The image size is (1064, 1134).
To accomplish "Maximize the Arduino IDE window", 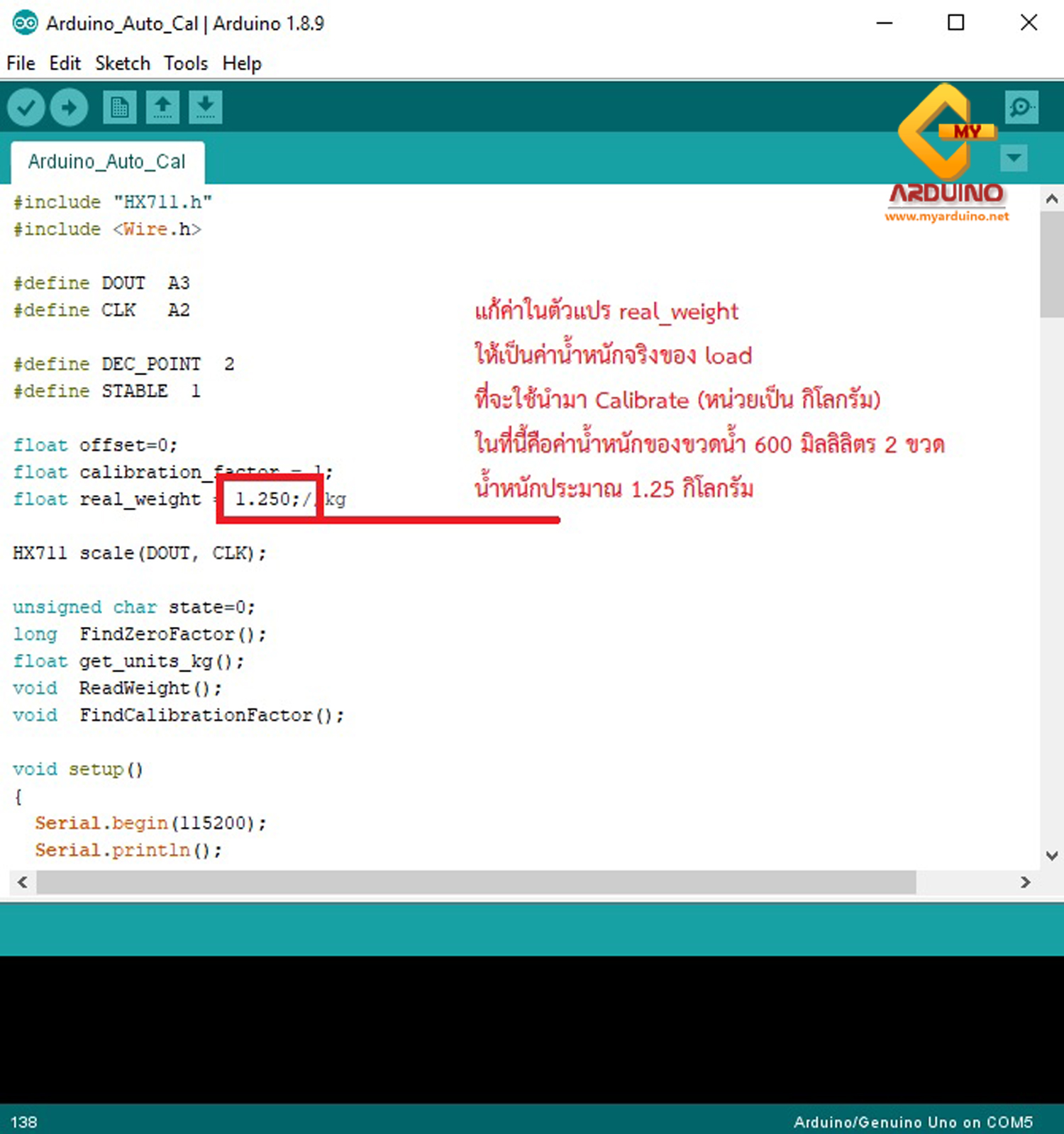I will click(955, 23).
